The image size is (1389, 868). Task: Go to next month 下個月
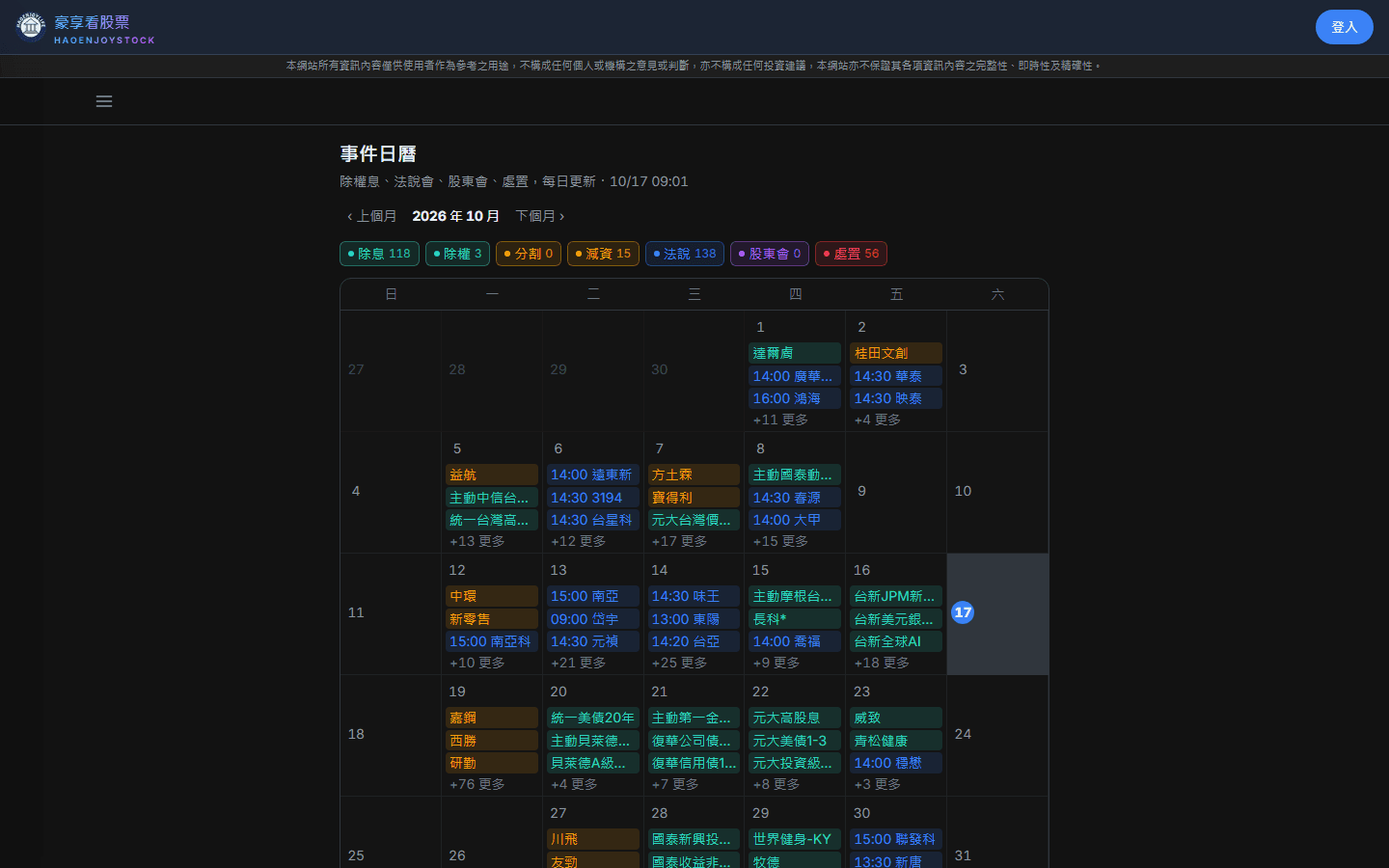tap(540, 216)
